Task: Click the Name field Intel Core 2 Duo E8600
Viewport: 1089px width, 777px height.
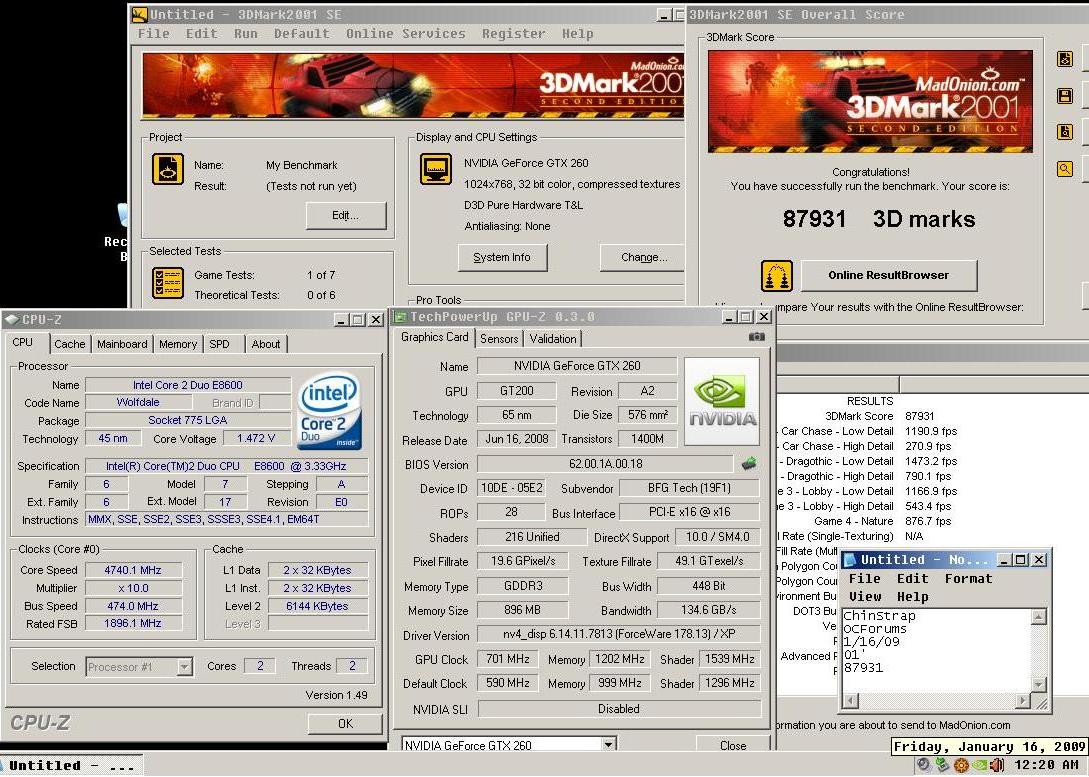Action: pyautogui.click(x=188, y=385)
